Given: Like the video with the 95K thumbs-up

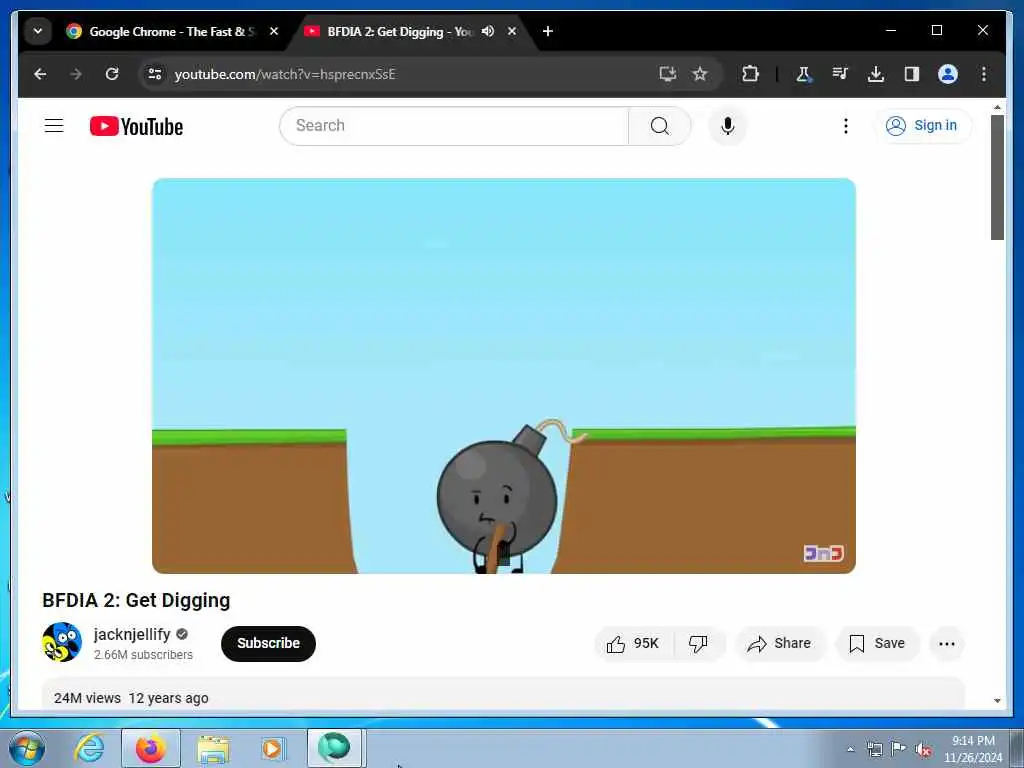Looking at the screenshot, I should click(633, 644).
